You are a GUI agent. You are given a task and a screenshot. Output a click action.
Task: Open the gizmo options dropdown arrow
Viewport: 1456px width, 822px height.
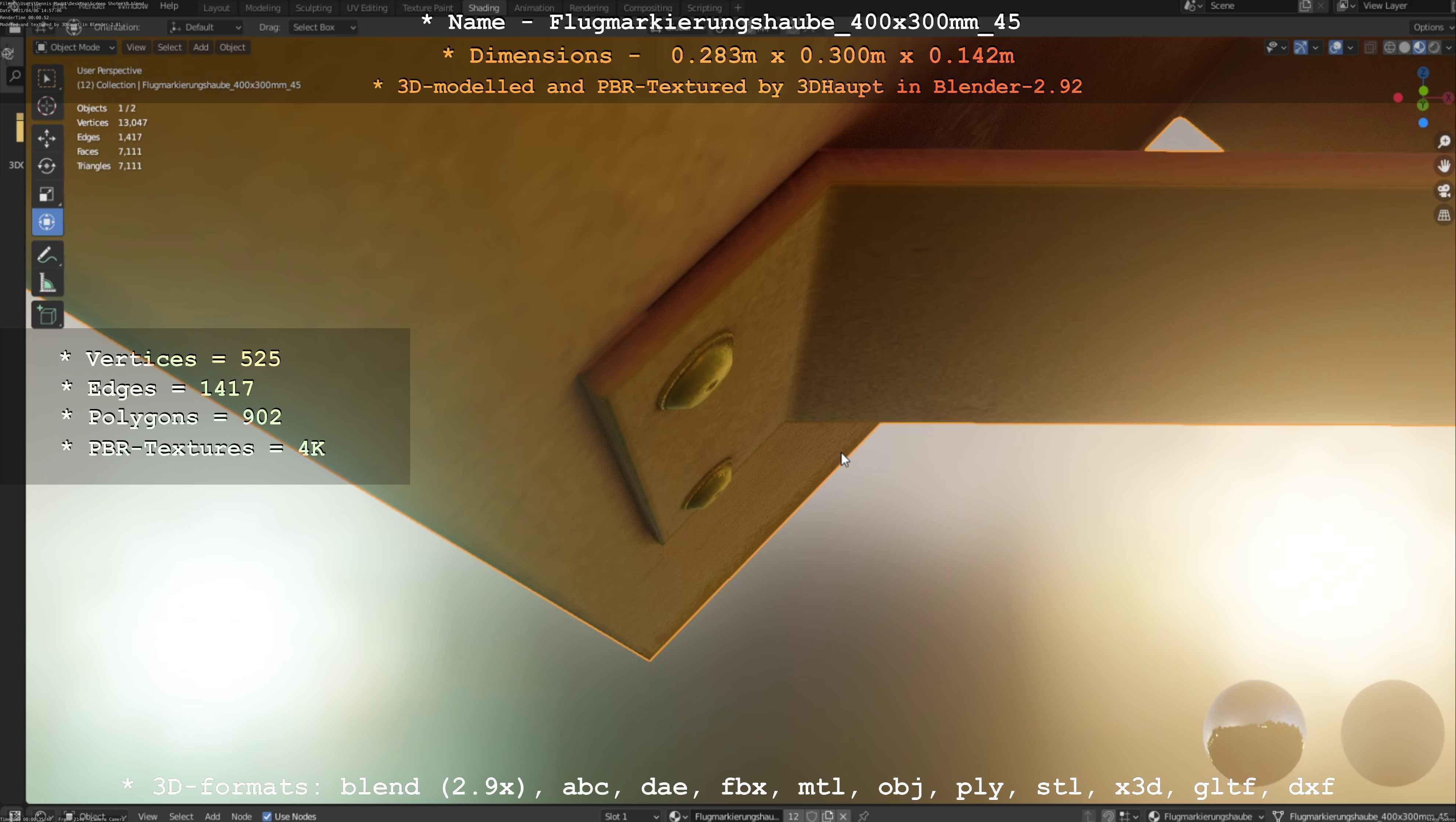[x=1315, y=47]
